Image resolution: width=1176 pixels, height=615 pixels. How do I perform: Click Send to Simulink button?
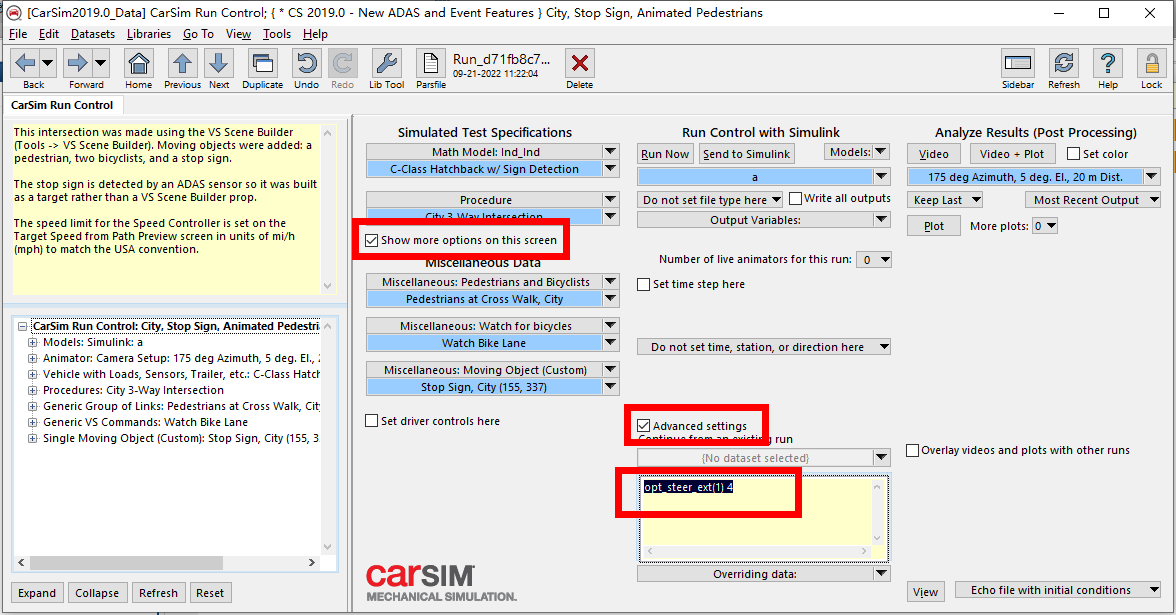click(x=746, y=154)
